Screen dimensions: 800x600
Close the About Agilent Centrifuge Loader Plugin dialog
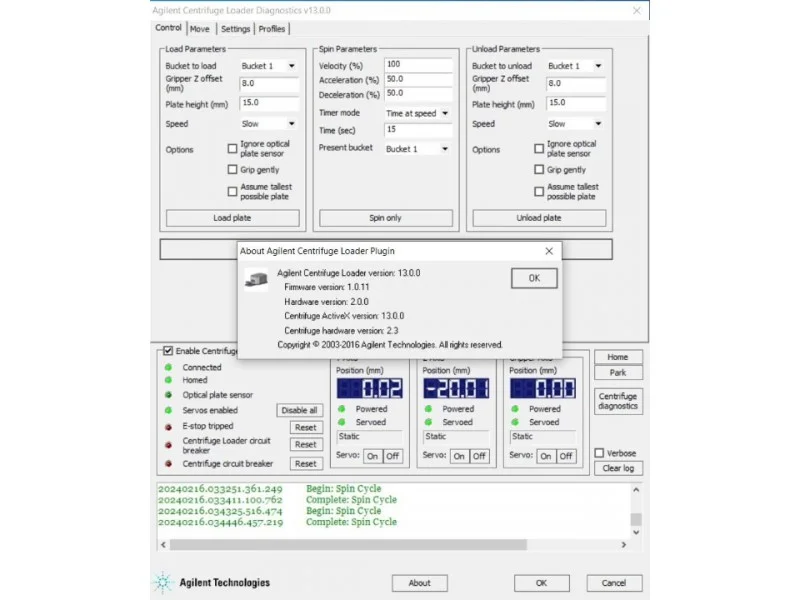pyautogui.click(x=549, y=251)
